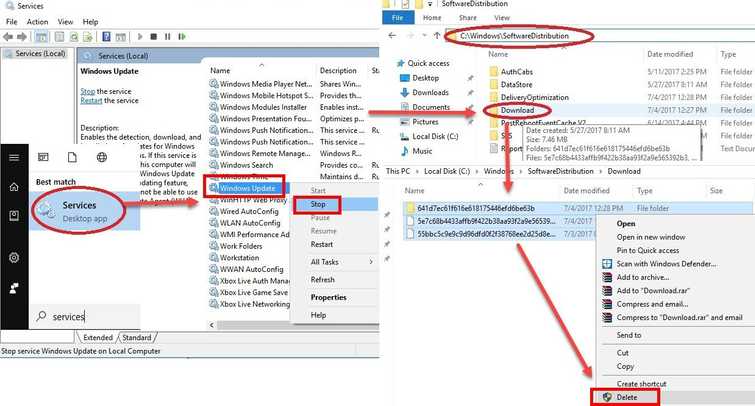Click the Explorer Back arrow button
Viewport: 755px width, 406px height.
point(392,36)
